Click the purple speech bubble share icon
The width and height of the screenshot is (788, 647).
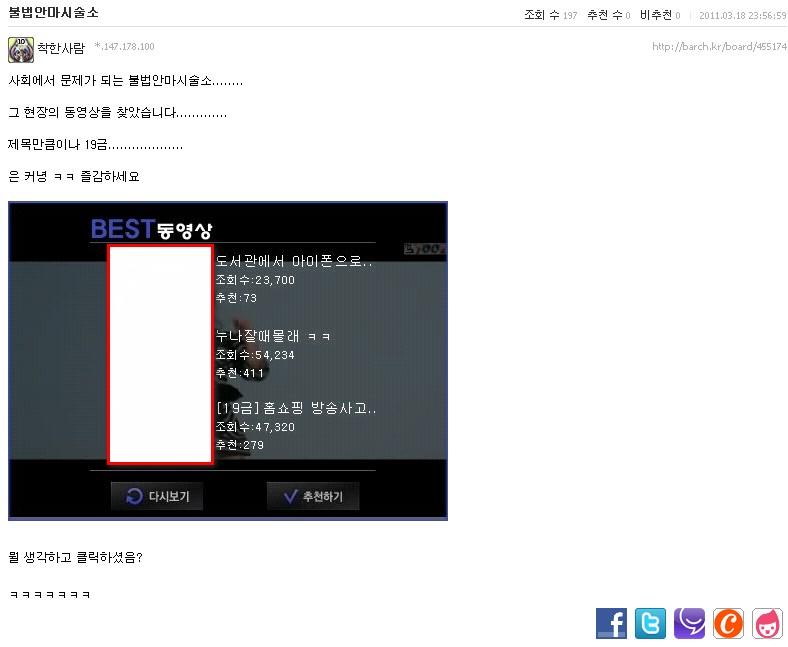click(689, 623)
